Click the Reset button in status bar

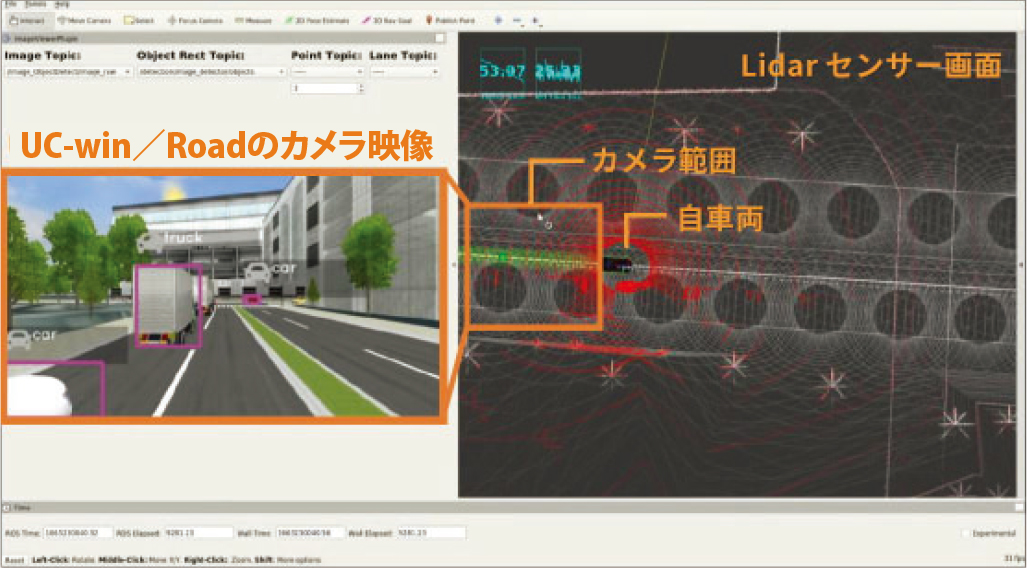[x=14, y=560]
